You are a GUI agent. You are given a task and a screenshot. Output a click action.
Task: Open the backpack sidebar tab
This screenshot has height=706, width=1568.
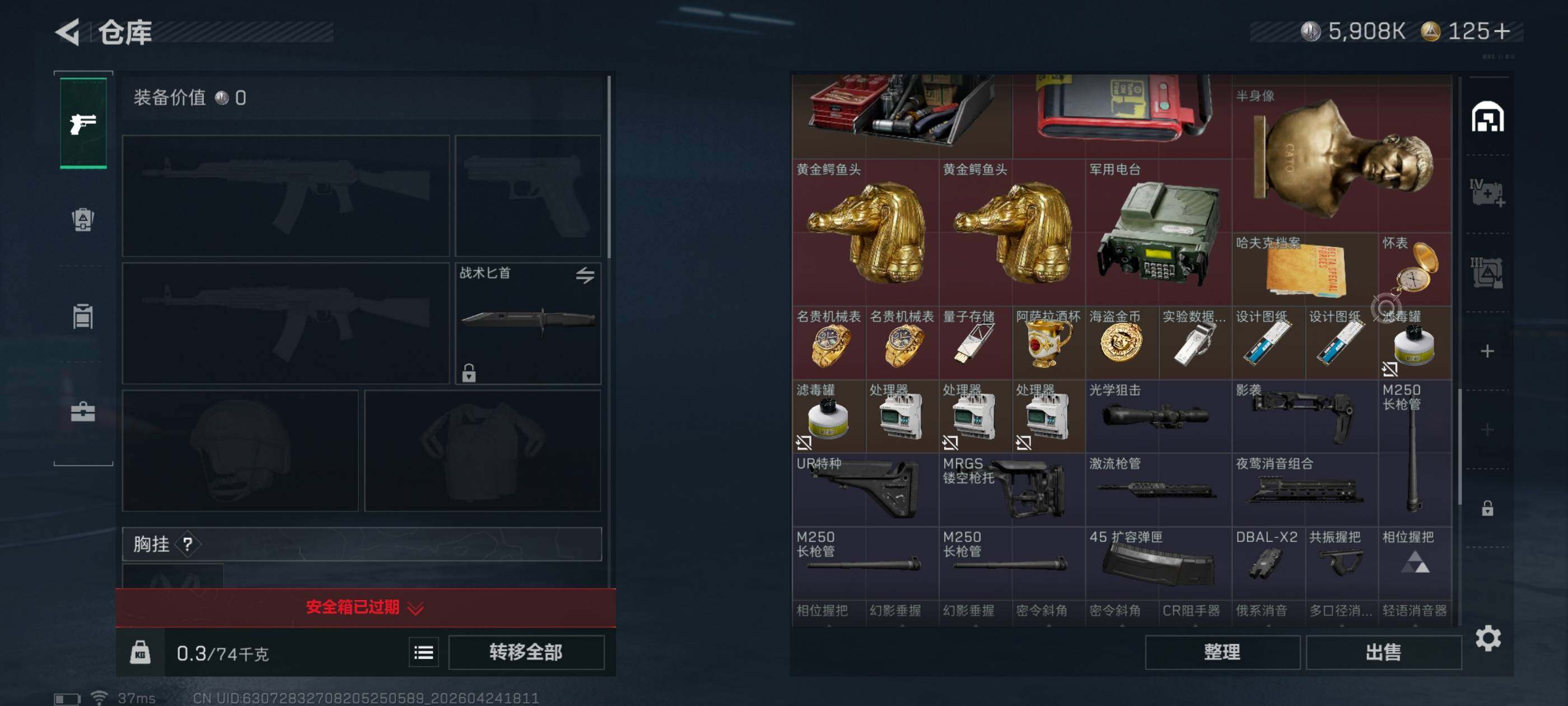click(x=83, y=219)
